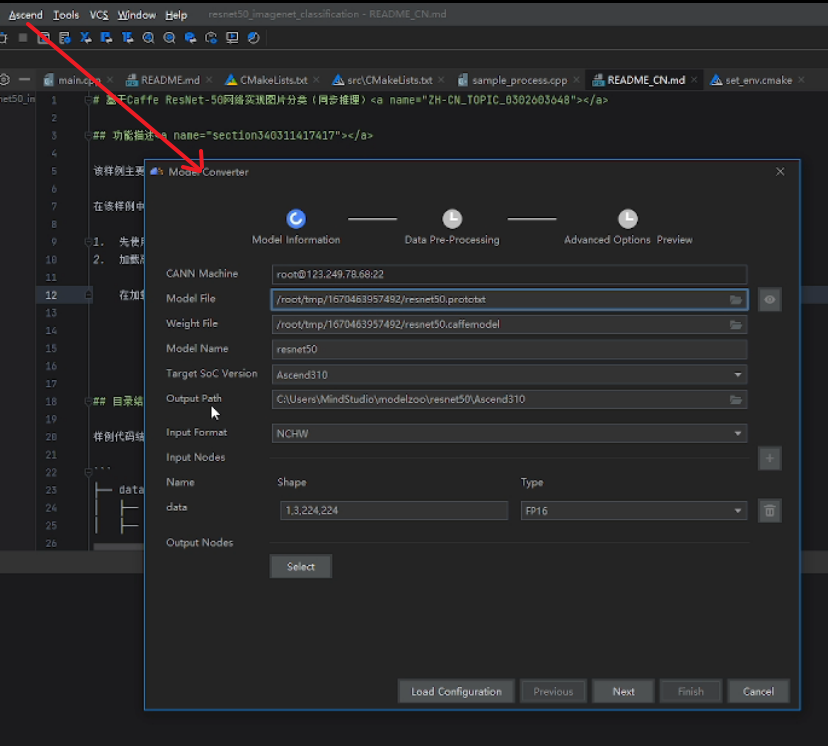Screen dimensions: 828x746
Task: Switch to the src\CMakeLists.txt tab
Action: (390, 80)
